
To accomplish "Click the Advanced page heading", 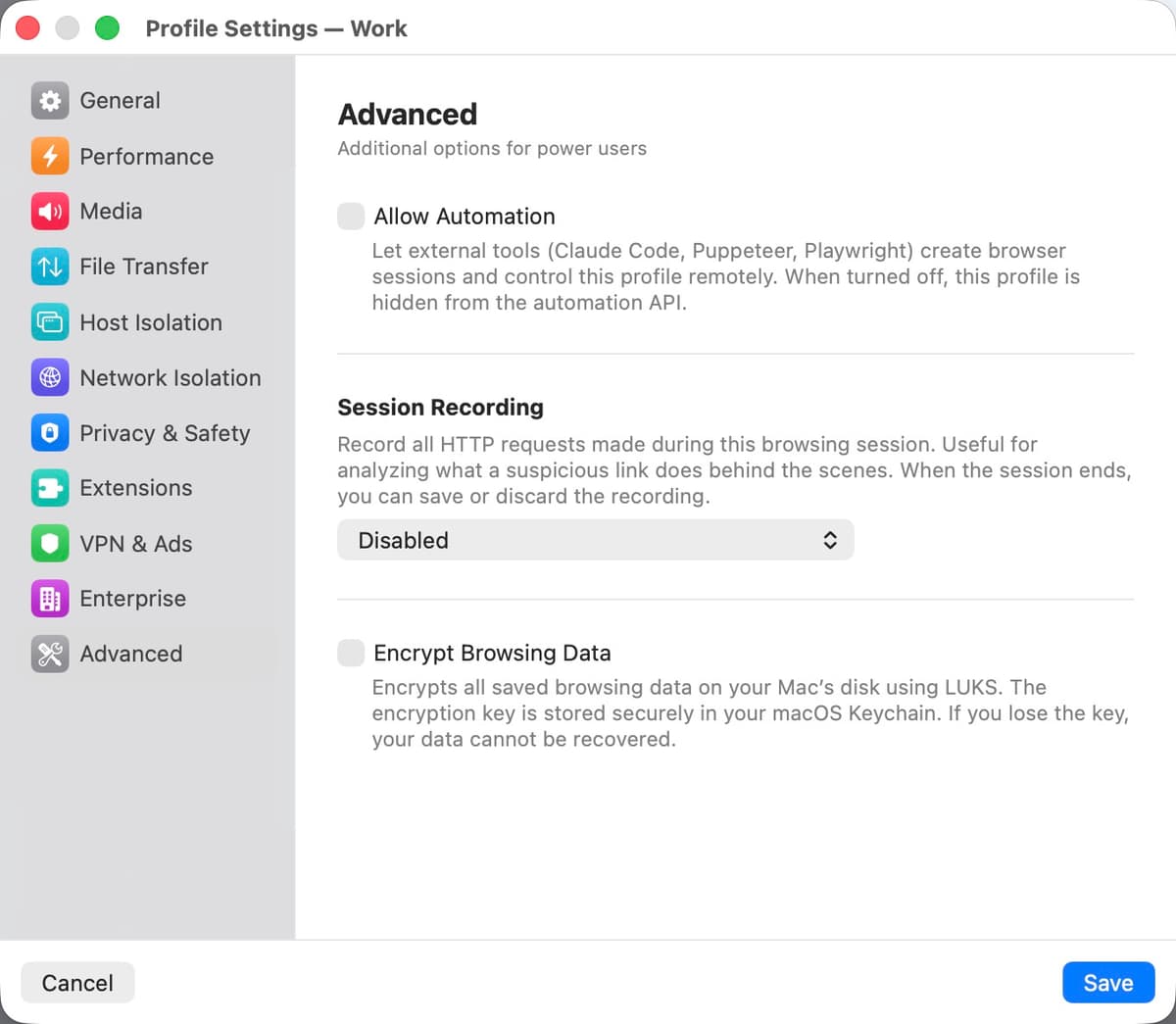I will tap(408, 114).
